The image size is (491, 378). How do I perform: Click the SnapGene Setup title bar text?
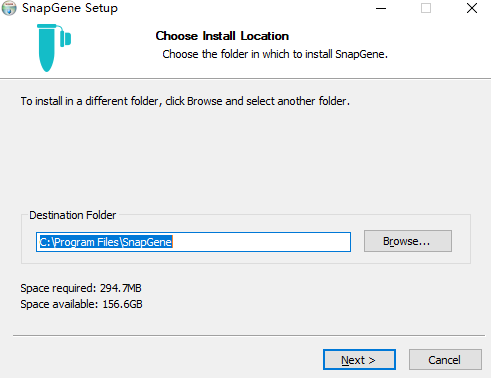70,8
